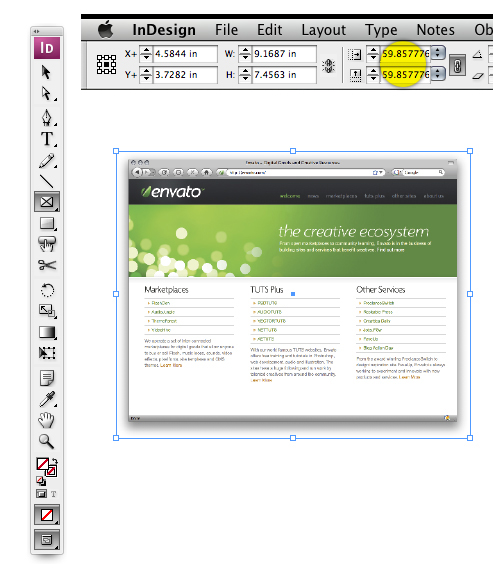Open the Type menu
Viewport: 493px width, 582px height.
[x=381, y=30]
